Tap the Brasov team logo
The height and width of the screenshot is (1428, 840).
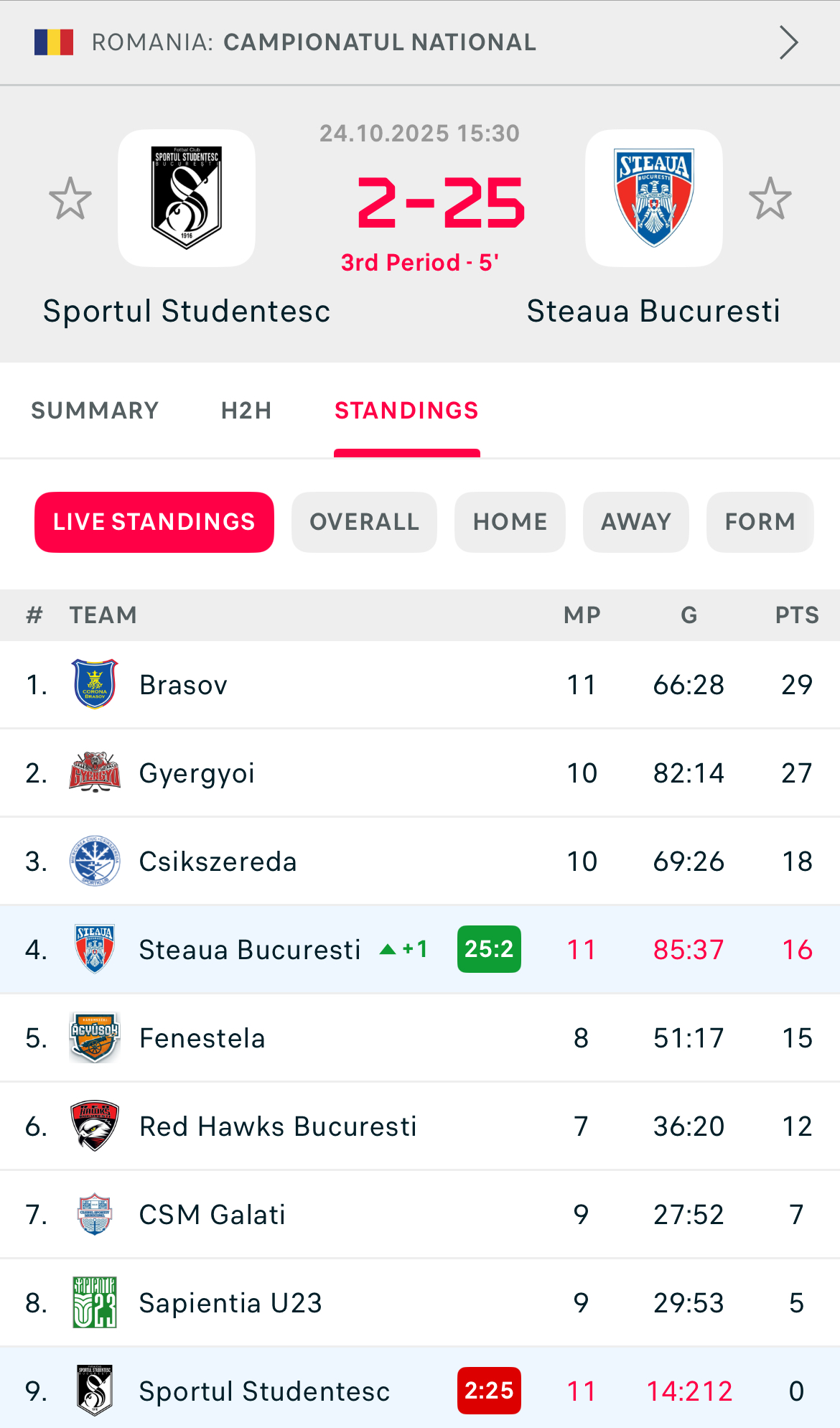pyautogui.click(x=95, y=684)
